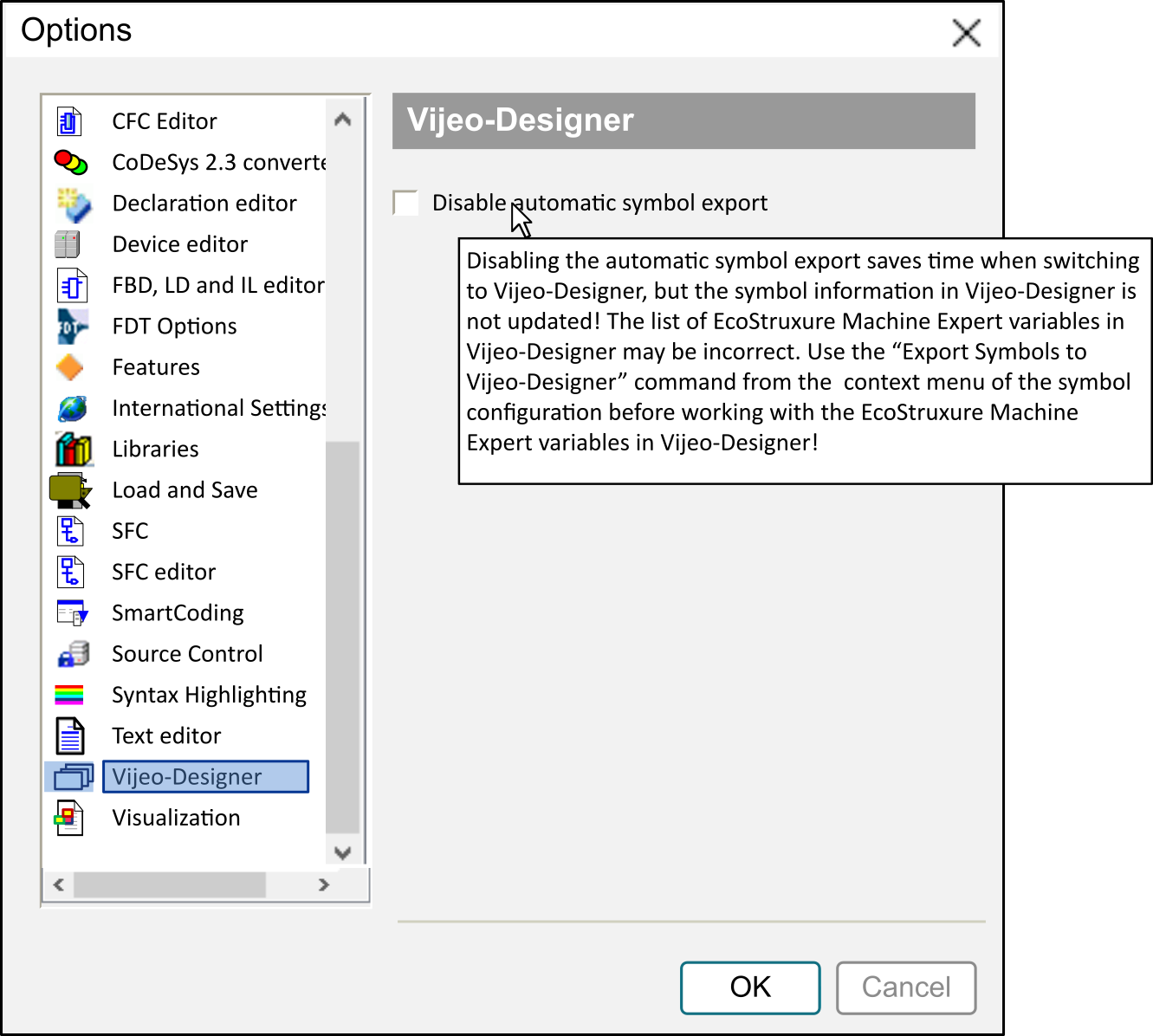This screenshot has width=1153, height=1036.
Task: Open the Device editor options
Action: 179,244
